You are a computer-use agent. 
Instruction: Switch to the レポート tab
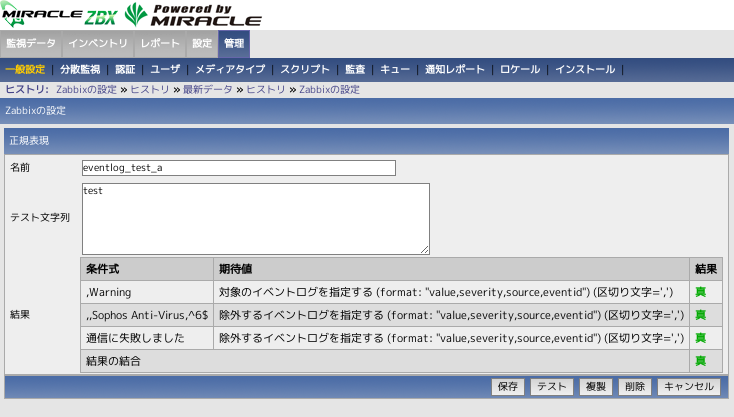click(161, 44)
